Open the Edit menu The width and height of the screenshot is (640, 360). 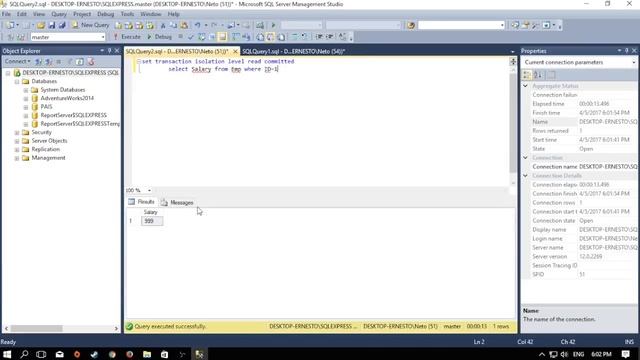click(22, 14)
